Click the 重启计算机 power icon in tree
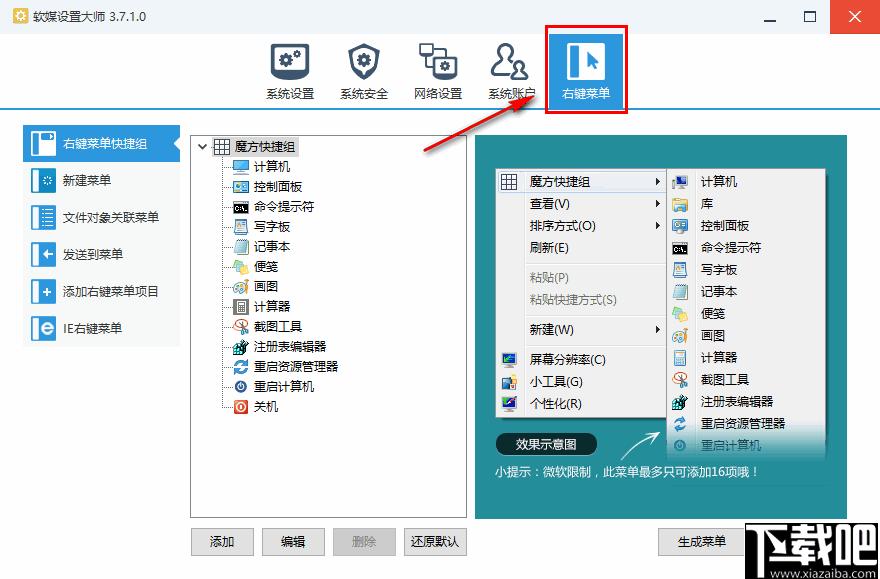The image size is (880, 579). 241,387
